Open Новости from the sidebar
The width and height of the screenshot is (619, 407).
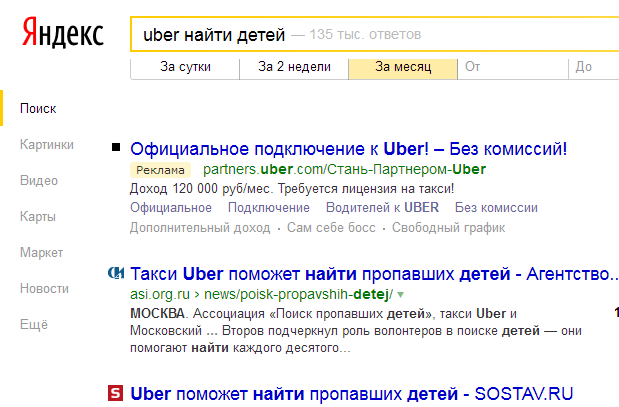tap(44, 288)
